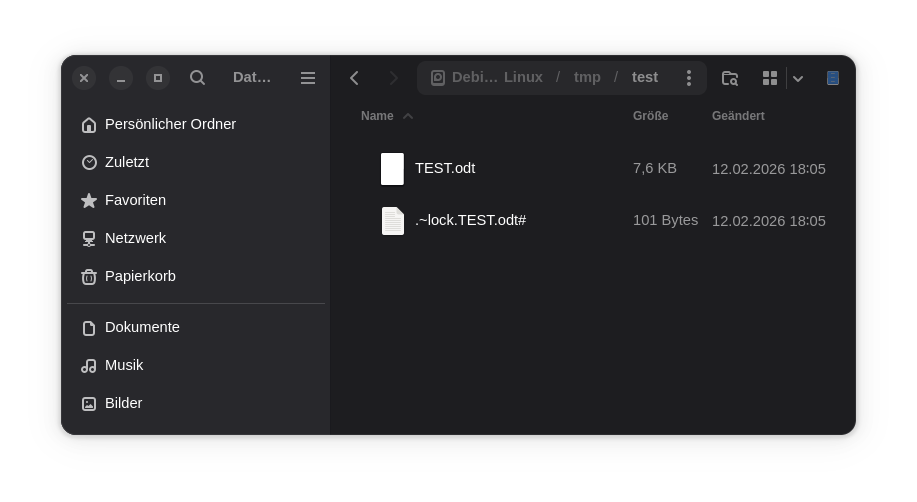Click the blue panel icon at top right
Viewport: 917px width, 502px height.
click(832, 78)
